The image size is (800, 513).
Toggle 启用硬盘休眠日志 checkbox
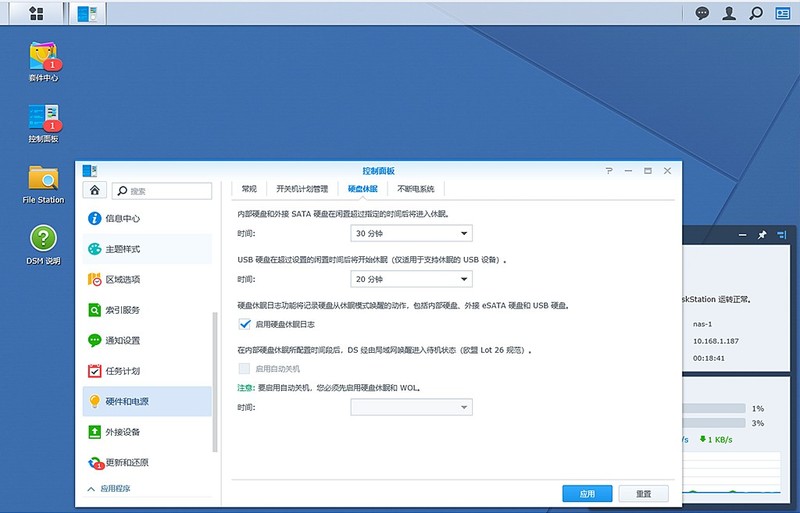coord(244,324)
